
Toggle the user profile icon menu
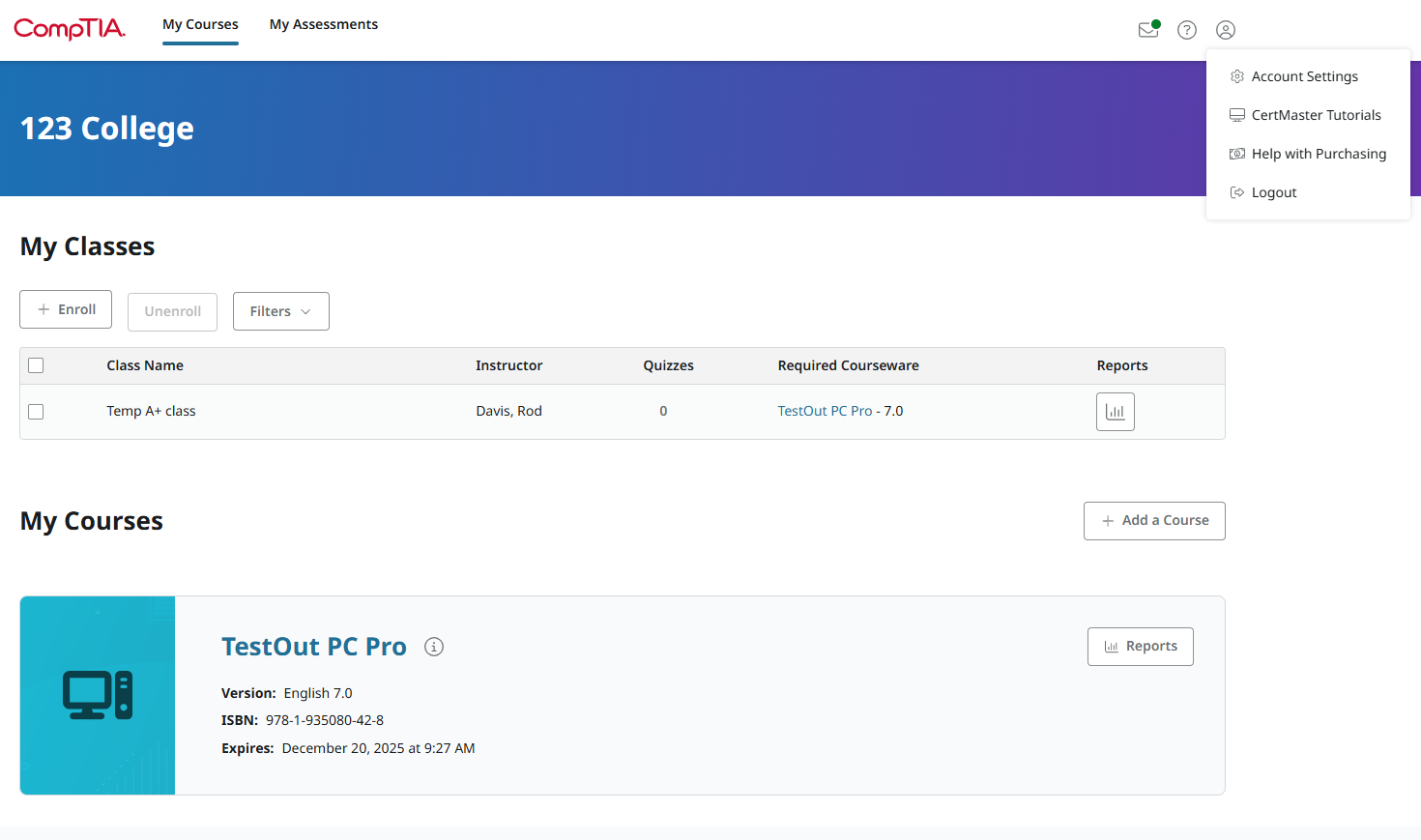click(x=1226, y=30)
